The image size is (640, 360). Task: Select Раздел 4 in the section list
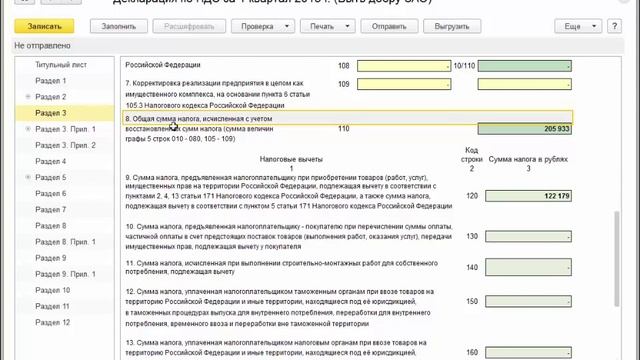pyautogui.click(x=51, y=161)
